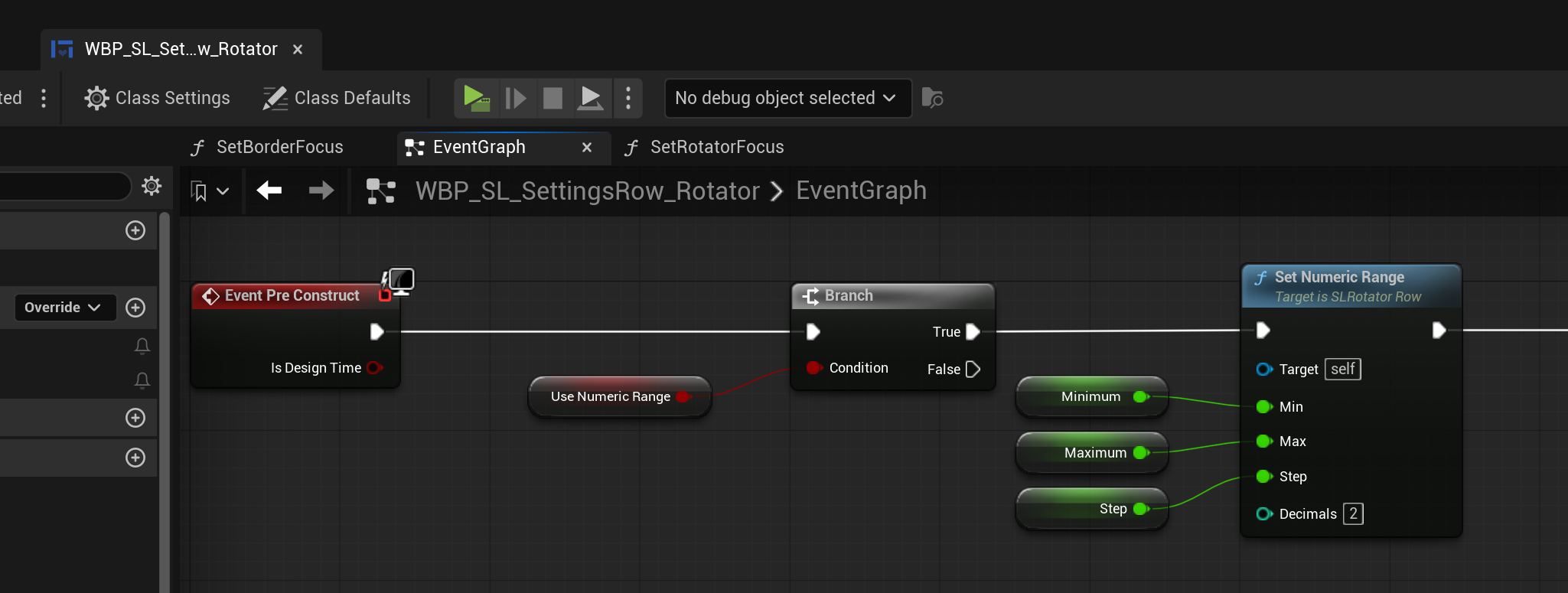Screen dimensions: 1568x593
Task: Select the Set Numeric Range node header
Action: point(1351,286)
